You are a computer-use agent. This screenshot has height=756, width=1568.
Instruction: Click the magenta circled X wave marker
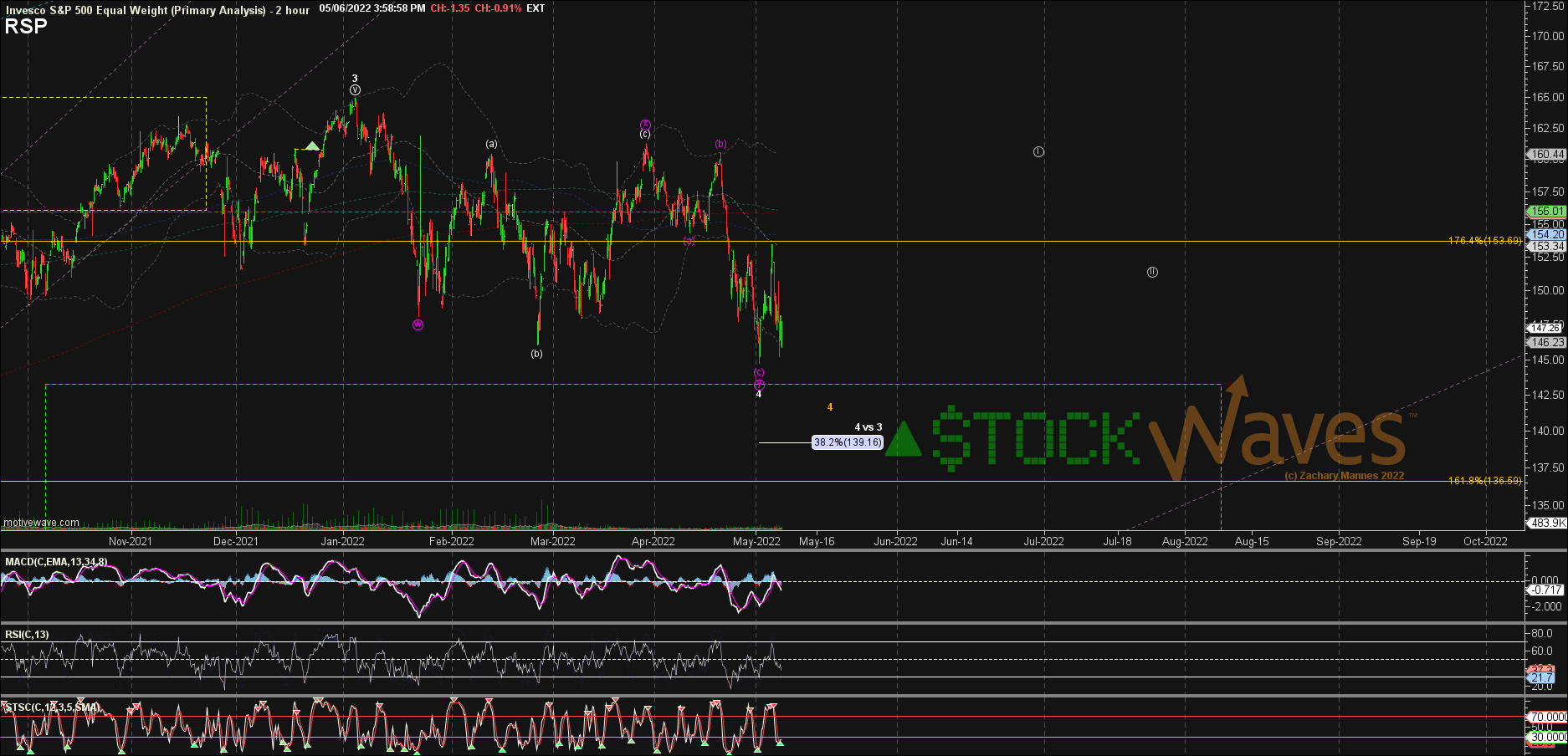click(645, 125)
